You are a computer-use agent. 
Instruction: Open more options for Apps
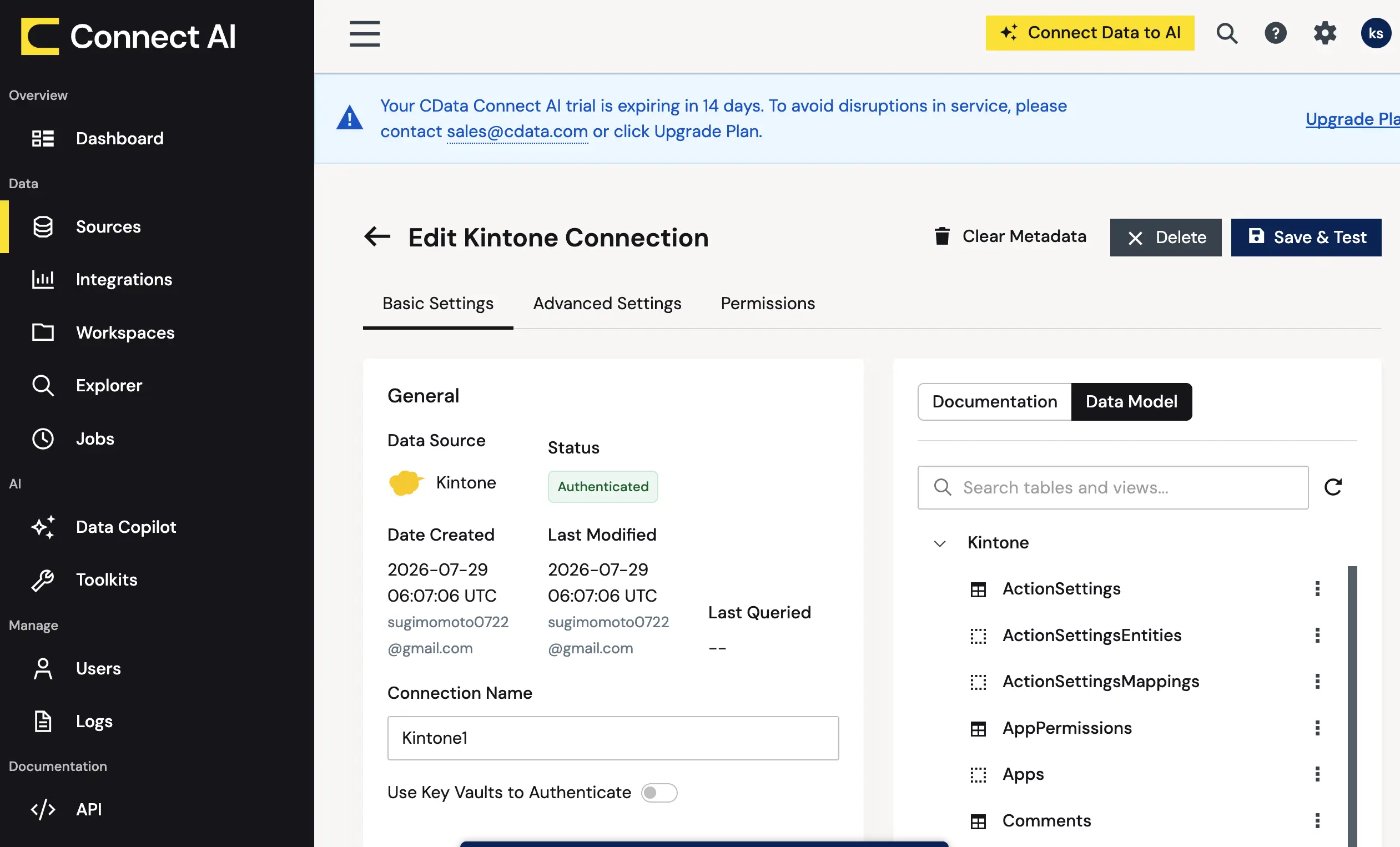1317,774
